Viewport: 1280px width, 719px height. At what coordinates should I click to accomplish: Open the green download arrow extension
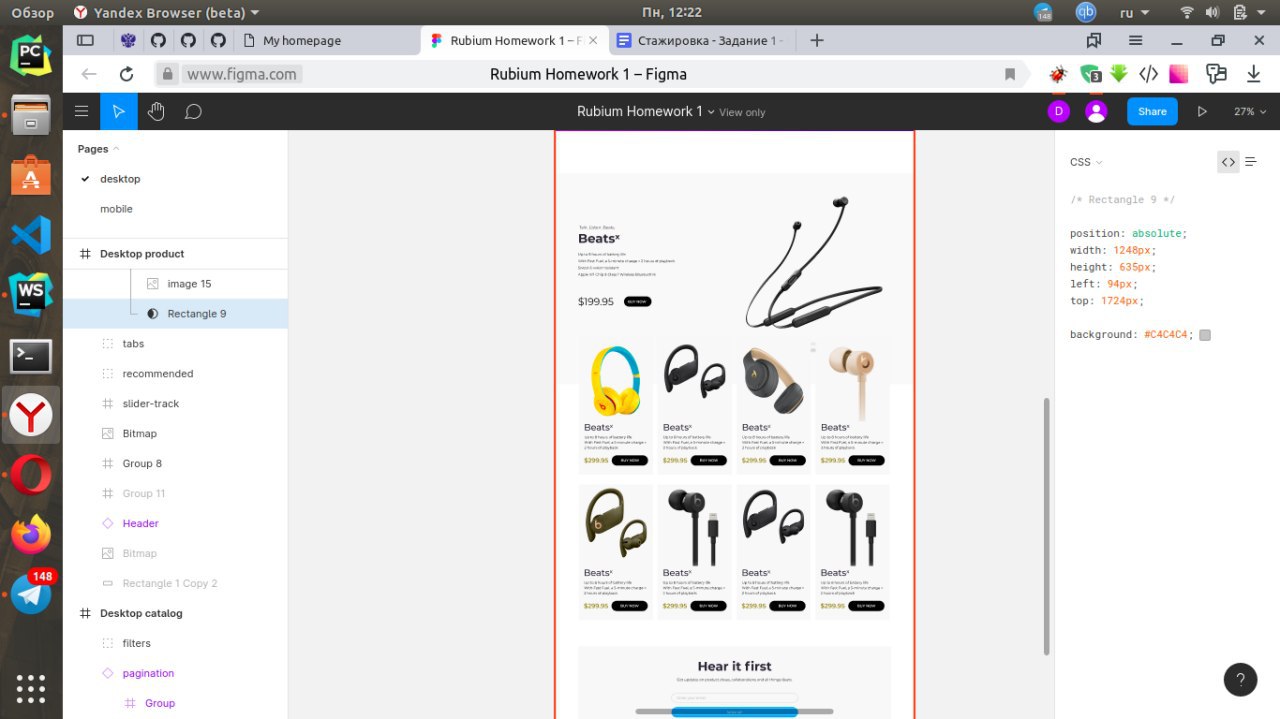tap(1119, 74)
